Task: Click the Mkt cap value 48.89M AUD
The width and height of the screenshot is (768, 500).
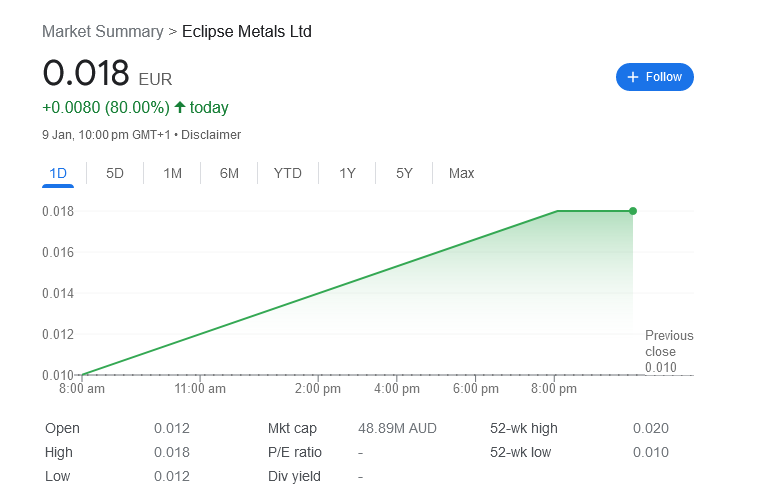Action: click(397, 428)
